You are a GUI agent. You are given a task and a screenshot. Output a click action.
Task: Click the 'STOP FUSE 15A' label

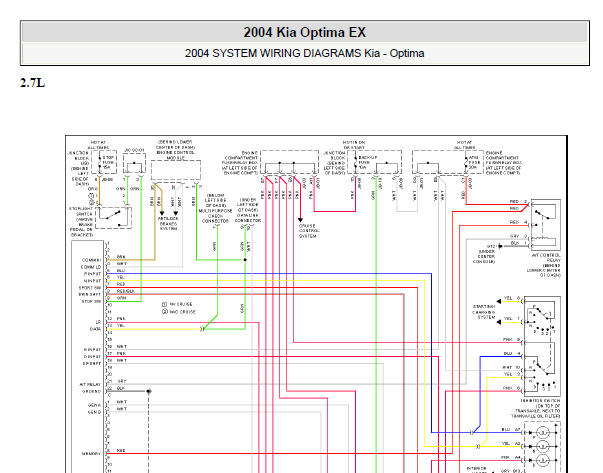click(x=108, y=162)
